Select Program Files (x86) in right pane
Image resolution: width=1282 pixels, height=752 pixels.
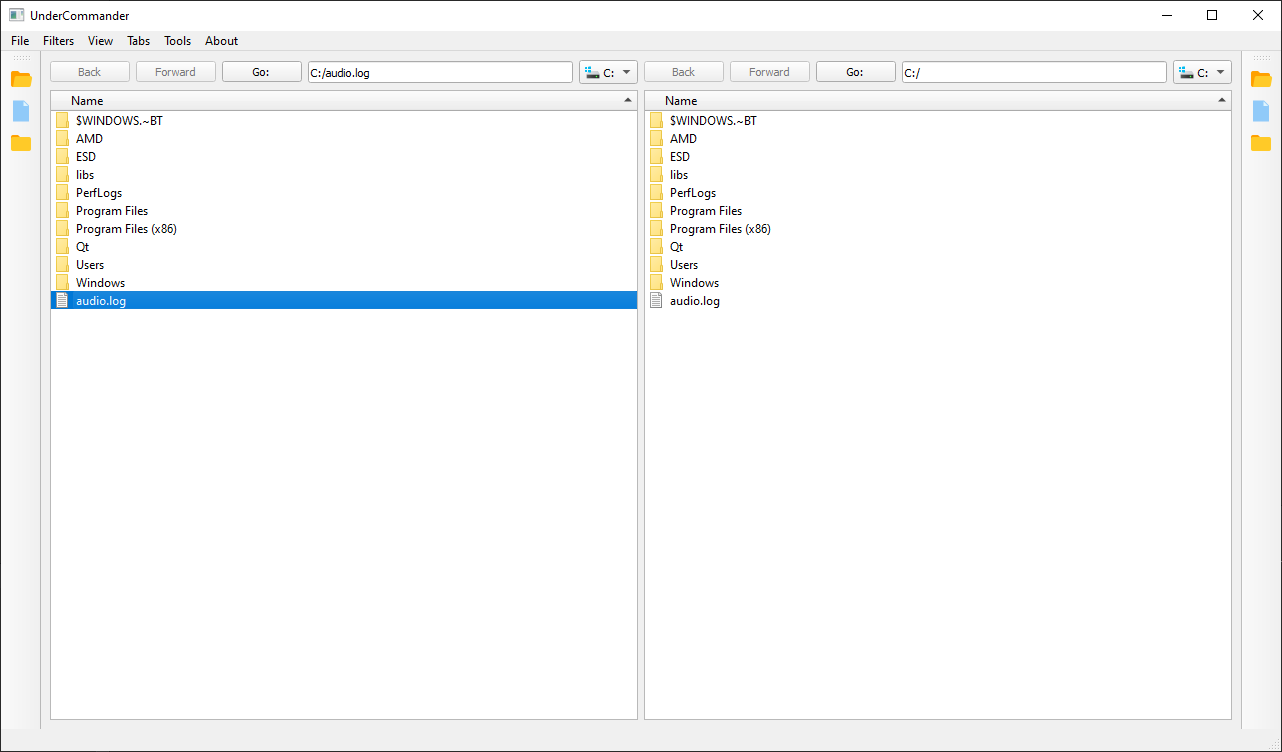pyautogui.click(x=720, y=229)
